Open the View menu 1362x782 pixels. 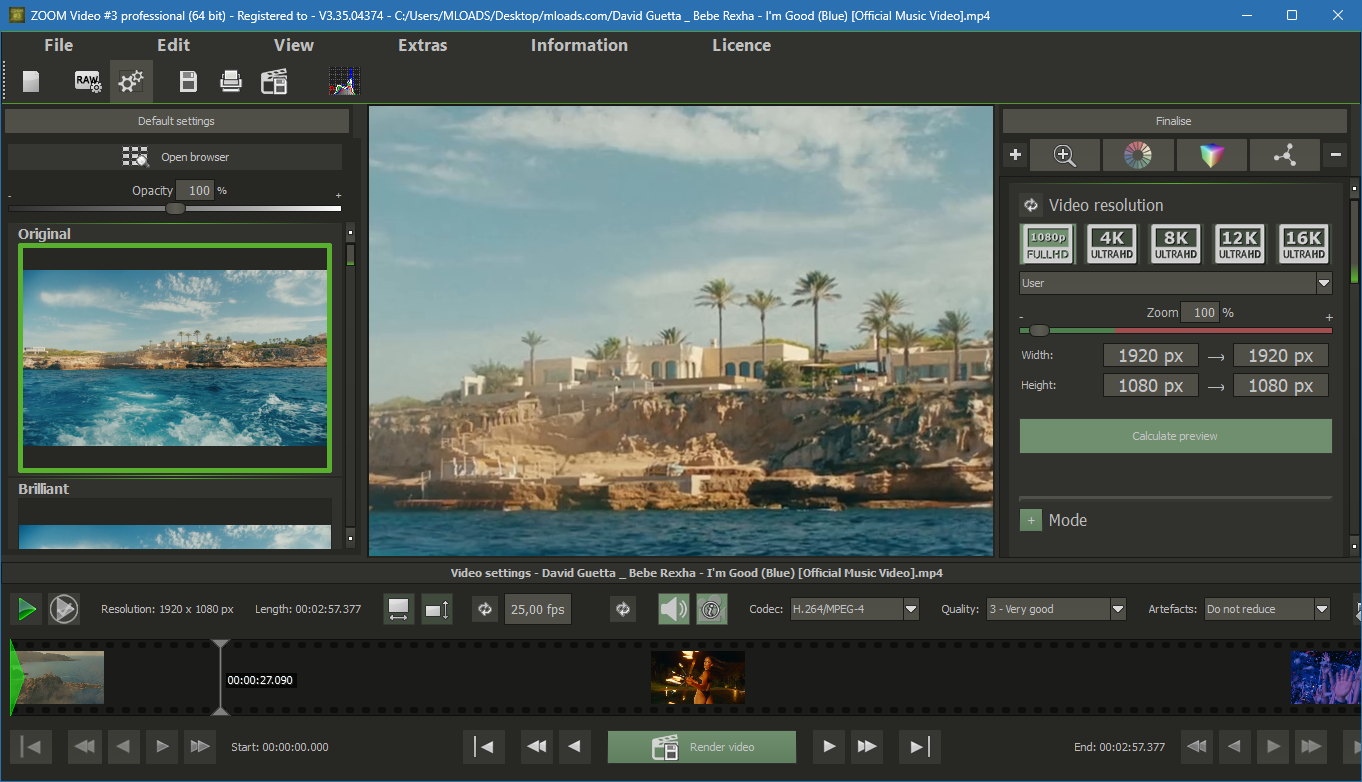pyautogui.click(x=294, y=45)
